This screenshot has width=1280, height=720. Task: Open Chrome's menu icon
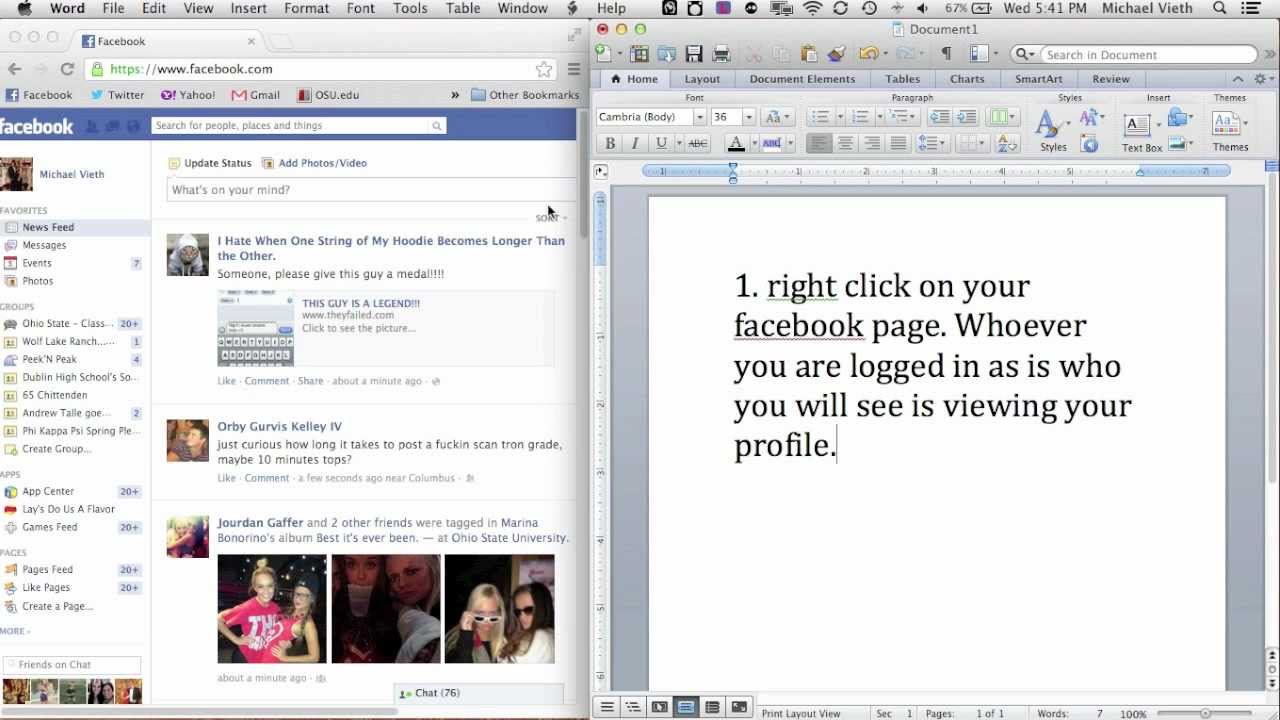[574, 69]
